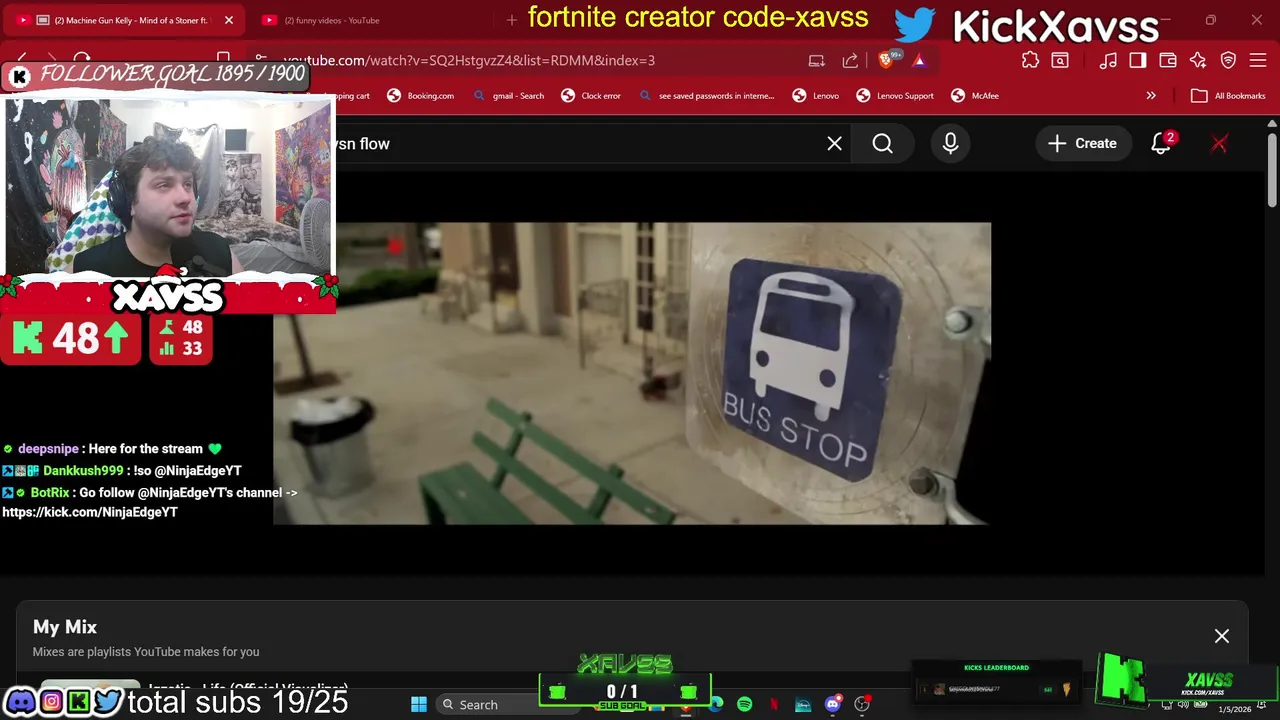The image size is (1280, 720).
Task: Open the saved passwords bookmark
Action: (706, 96)
